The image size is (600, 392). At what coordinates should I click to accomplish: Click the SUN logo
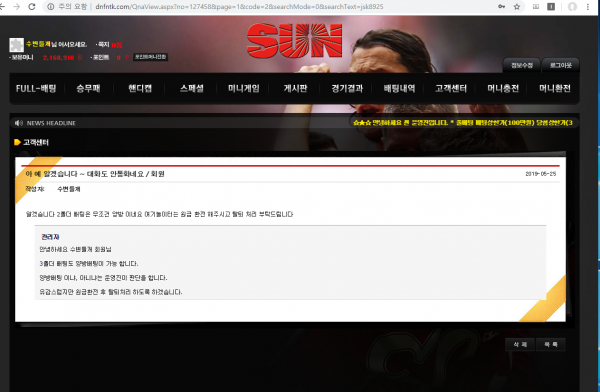point(295,41)
